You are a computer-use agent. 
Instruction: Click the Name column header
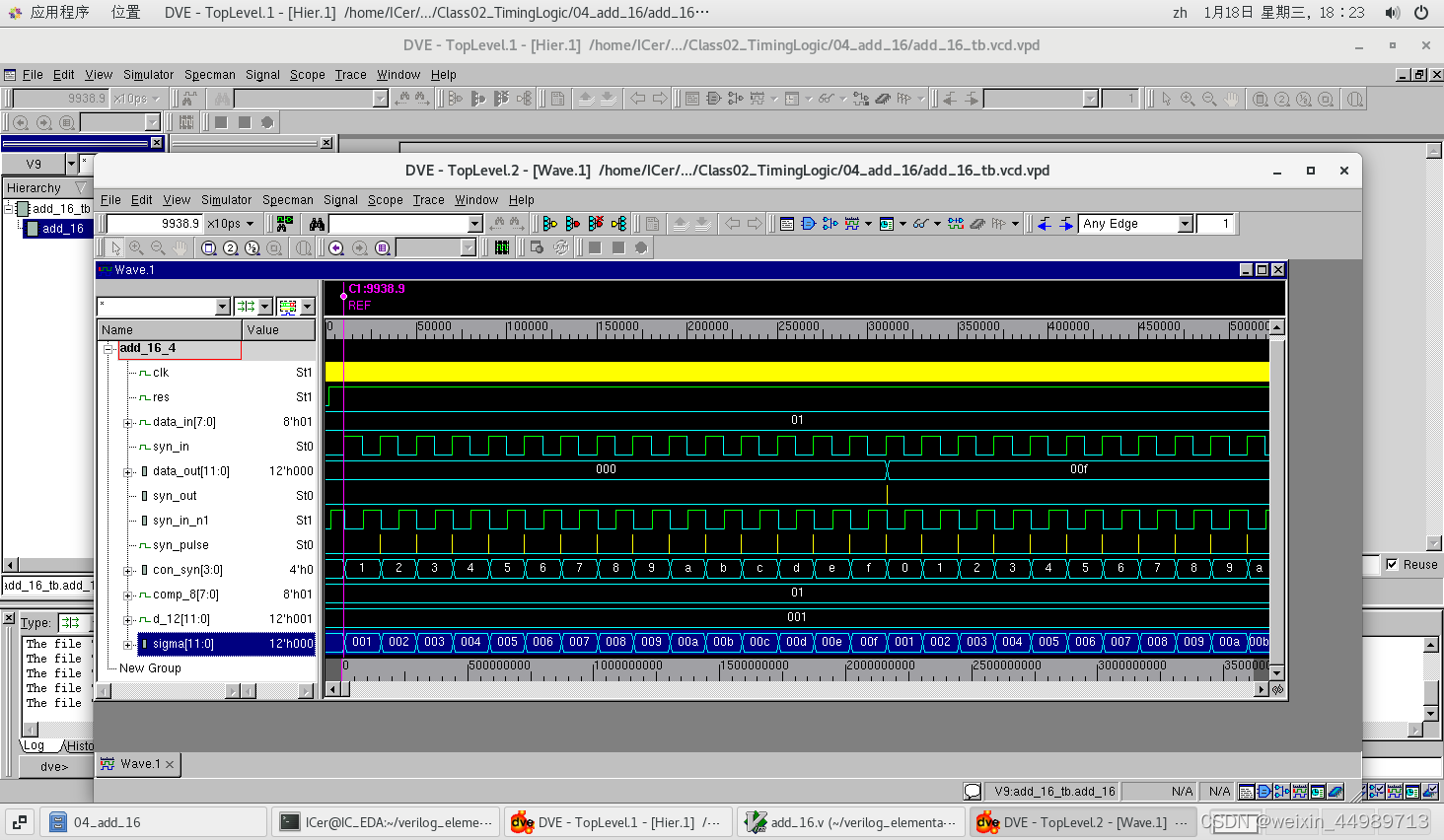tap(170, 330)
